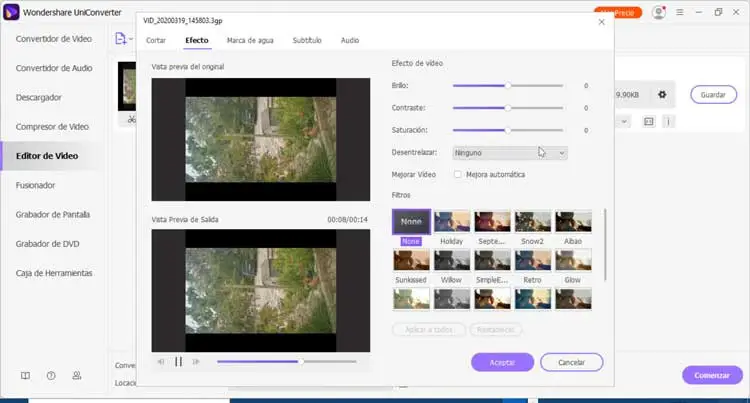750x403 pixels.
Task: Expand the Desentrelazar dropdown
Action: (510, 153)
